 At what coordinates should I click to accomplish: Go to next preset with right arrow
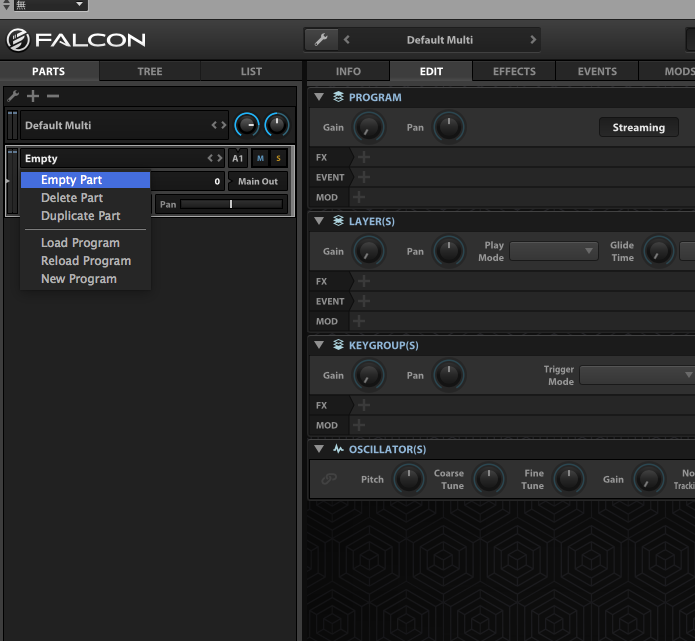(x=533, y=40)
